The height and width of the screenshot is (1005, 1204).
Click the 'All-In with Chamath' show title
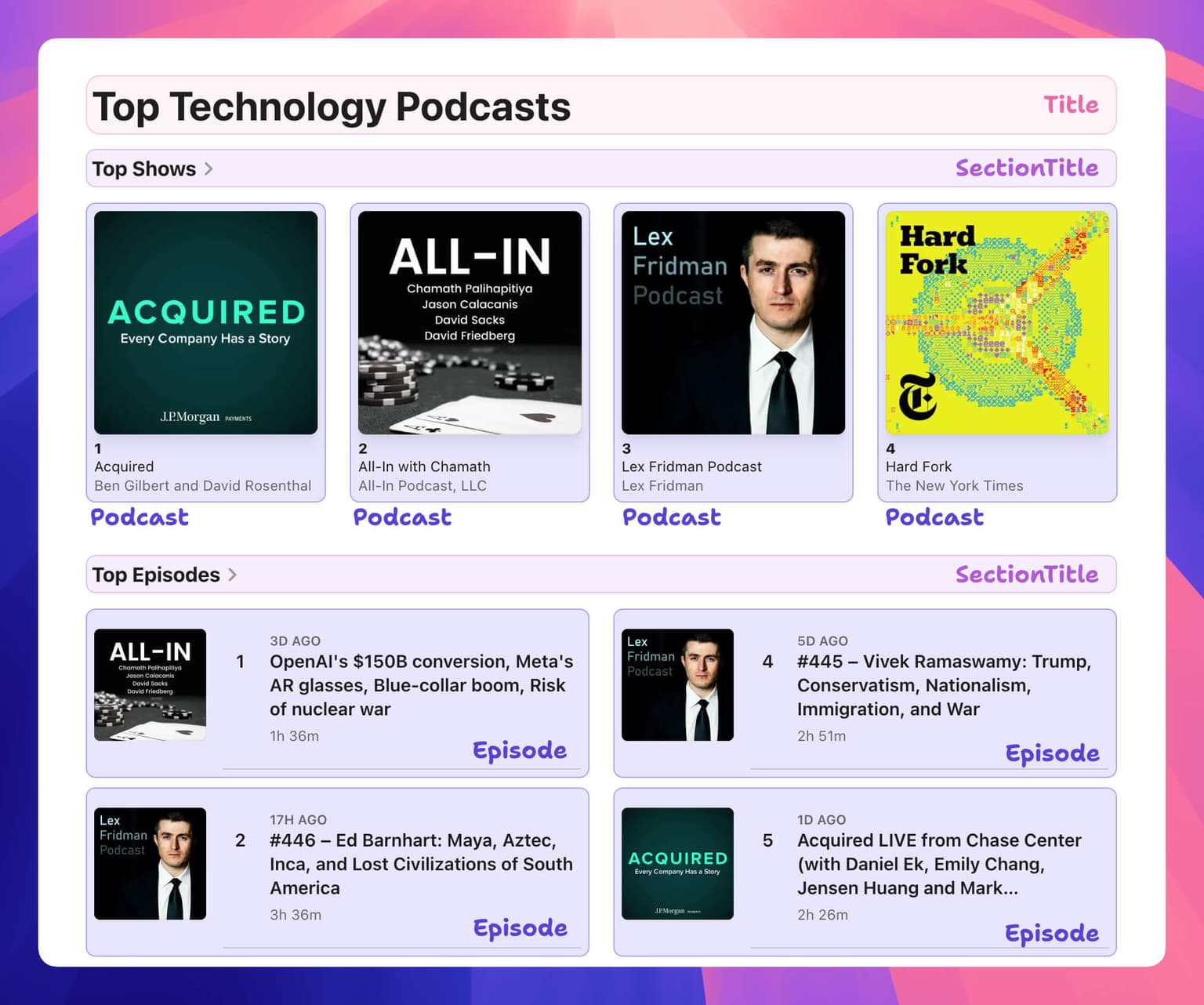click(424, 466)
